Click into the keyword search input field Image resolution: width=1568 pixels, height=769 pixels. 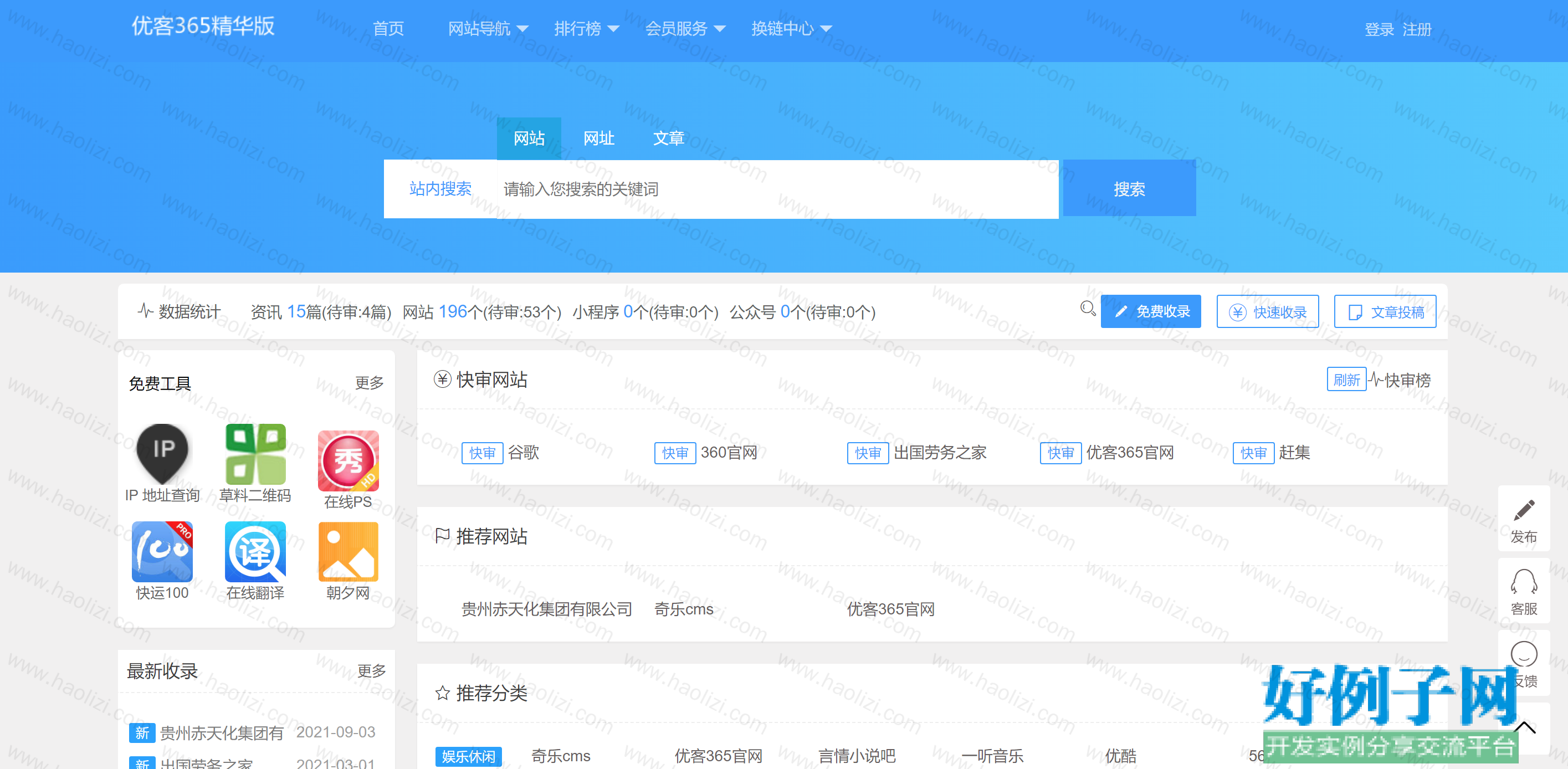pos(778,189)
